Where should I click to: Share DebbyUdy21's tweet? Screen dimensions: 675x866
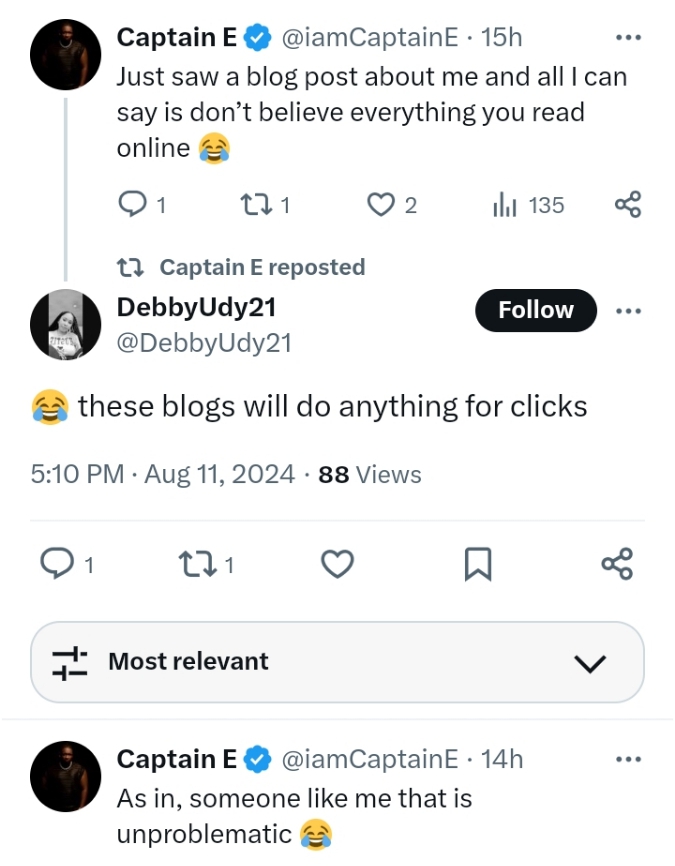[617, 565]
